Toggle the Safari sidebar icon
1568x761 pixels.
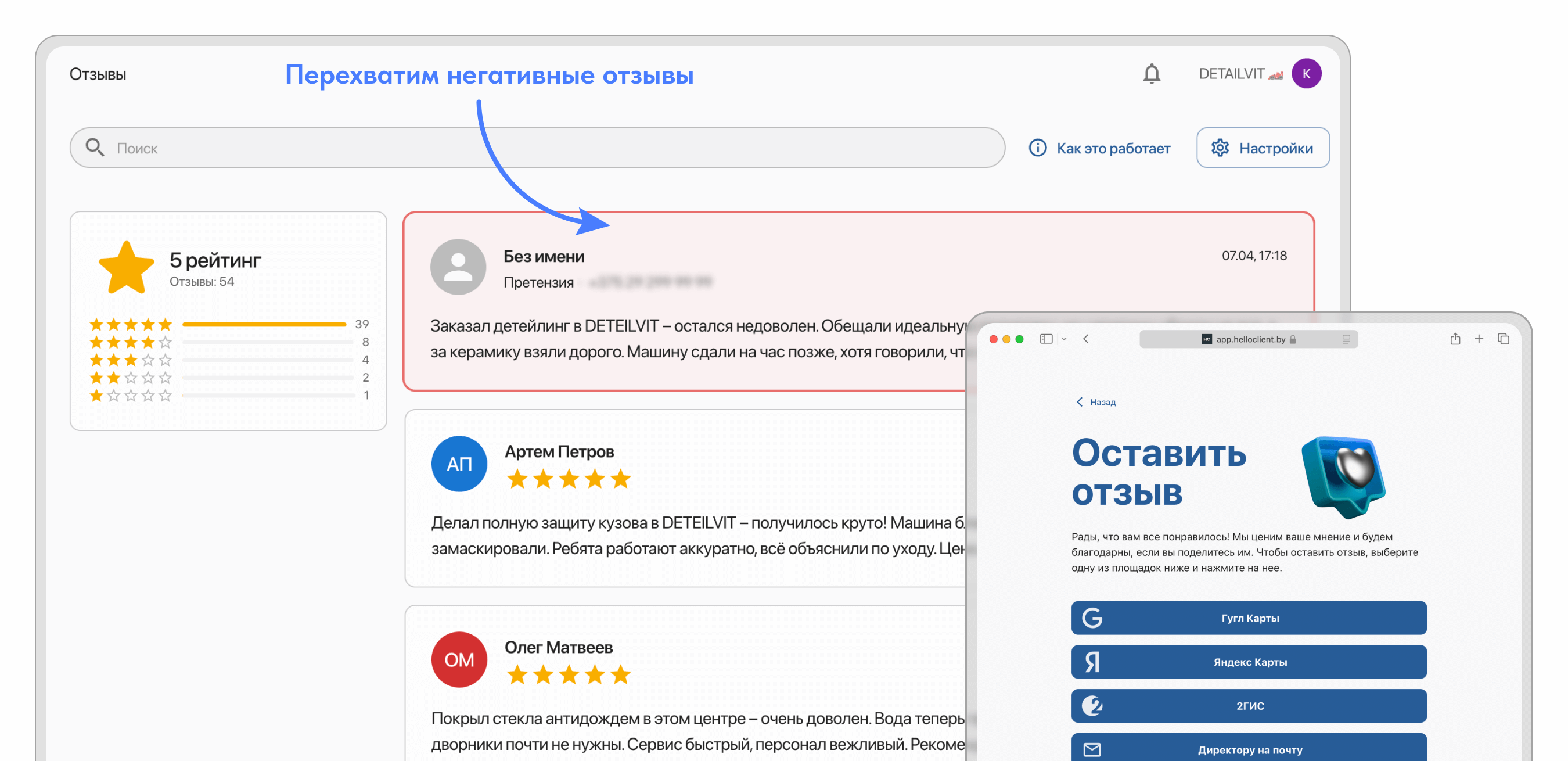click(1046, 339)
